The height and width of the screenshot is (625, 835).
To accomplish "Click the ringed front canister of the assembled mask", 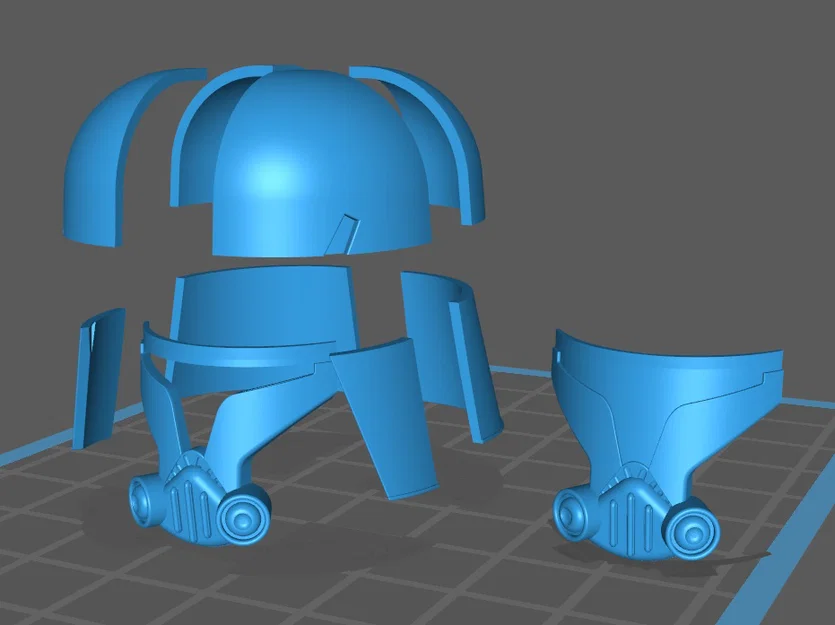I will click(692, 533).
